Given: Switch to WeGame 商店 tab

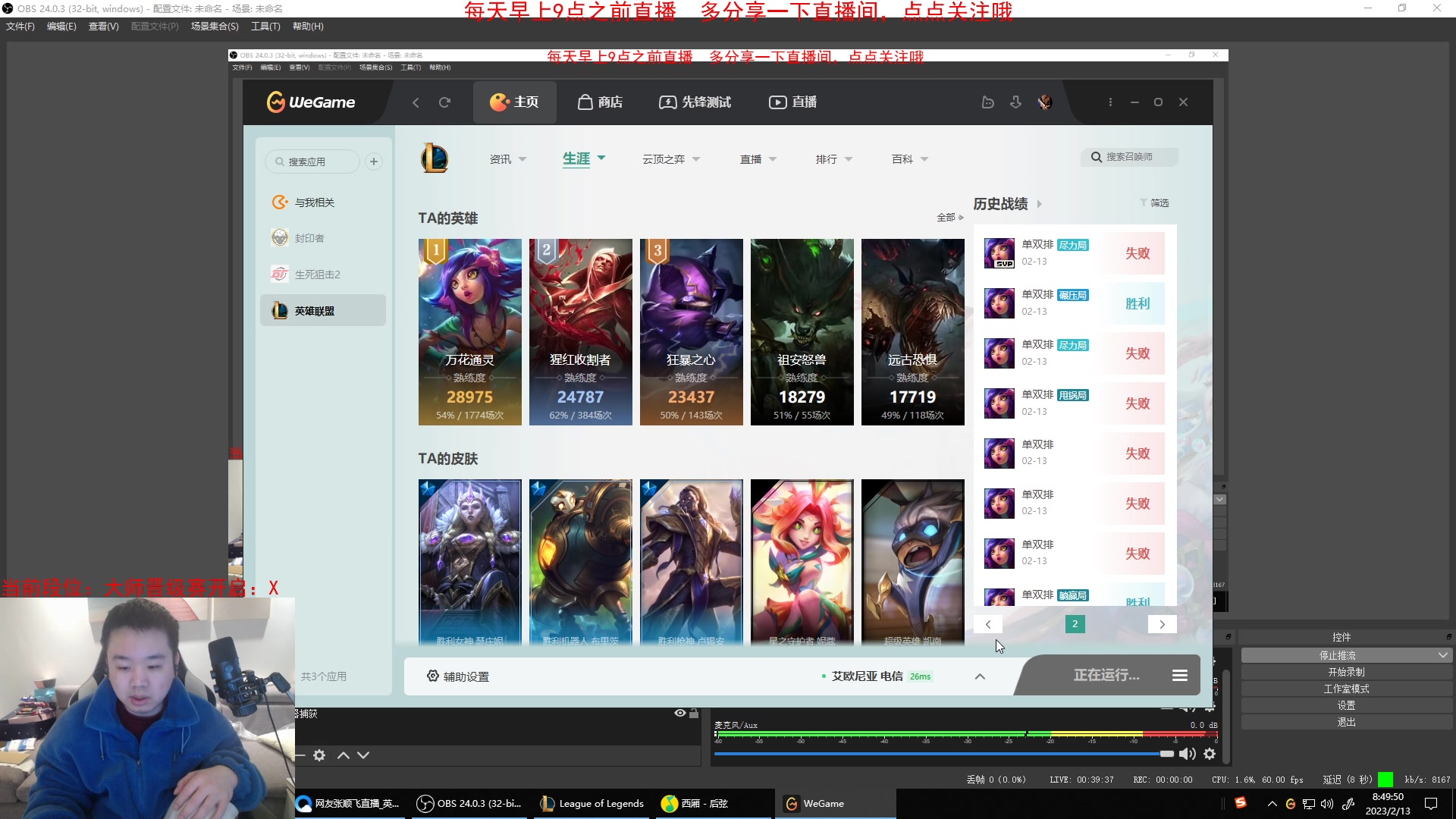Looking at the screenshot, I should point(600,102).
